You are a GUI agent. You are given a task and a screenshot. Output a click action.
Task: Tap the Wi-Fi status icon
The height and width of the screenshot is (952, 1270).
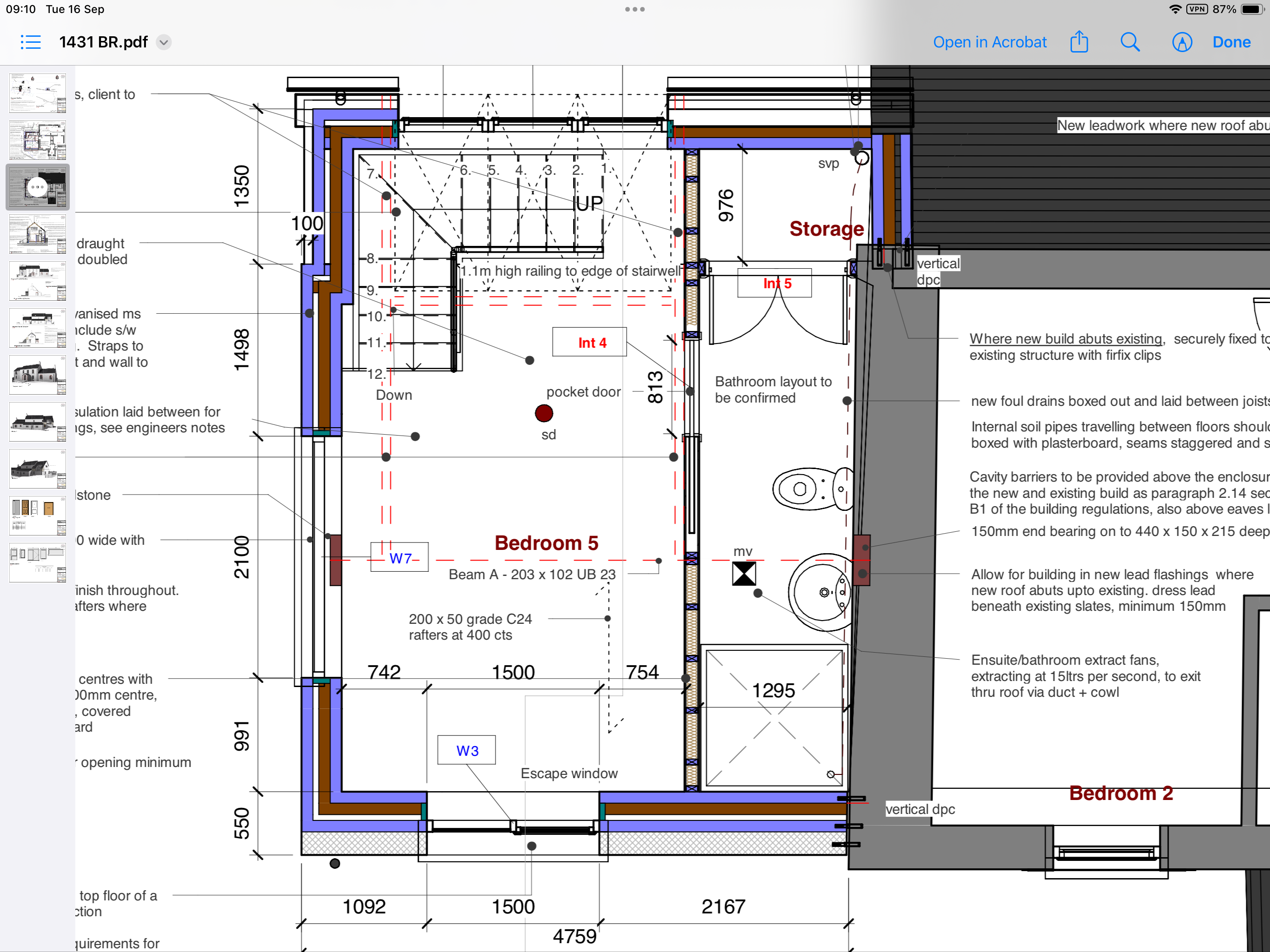1175,9
